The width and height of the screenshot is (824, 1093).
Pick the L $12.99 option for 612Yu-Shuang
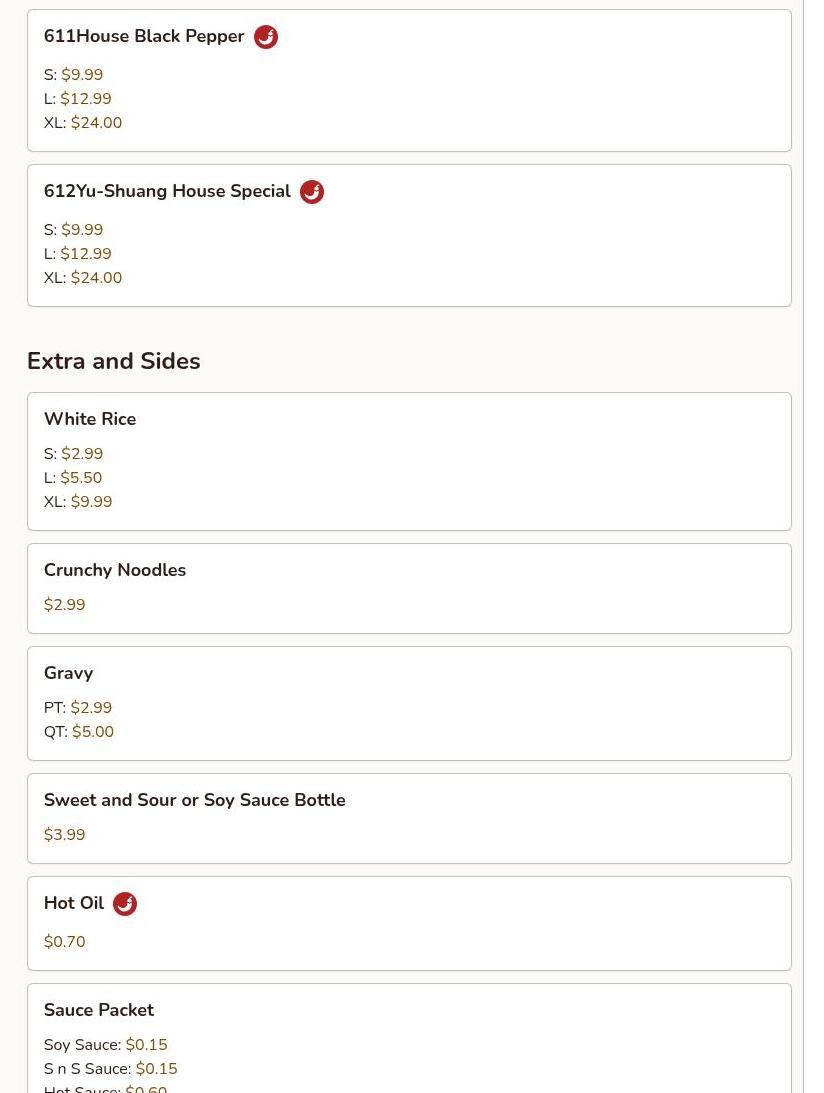pos(77,254)
